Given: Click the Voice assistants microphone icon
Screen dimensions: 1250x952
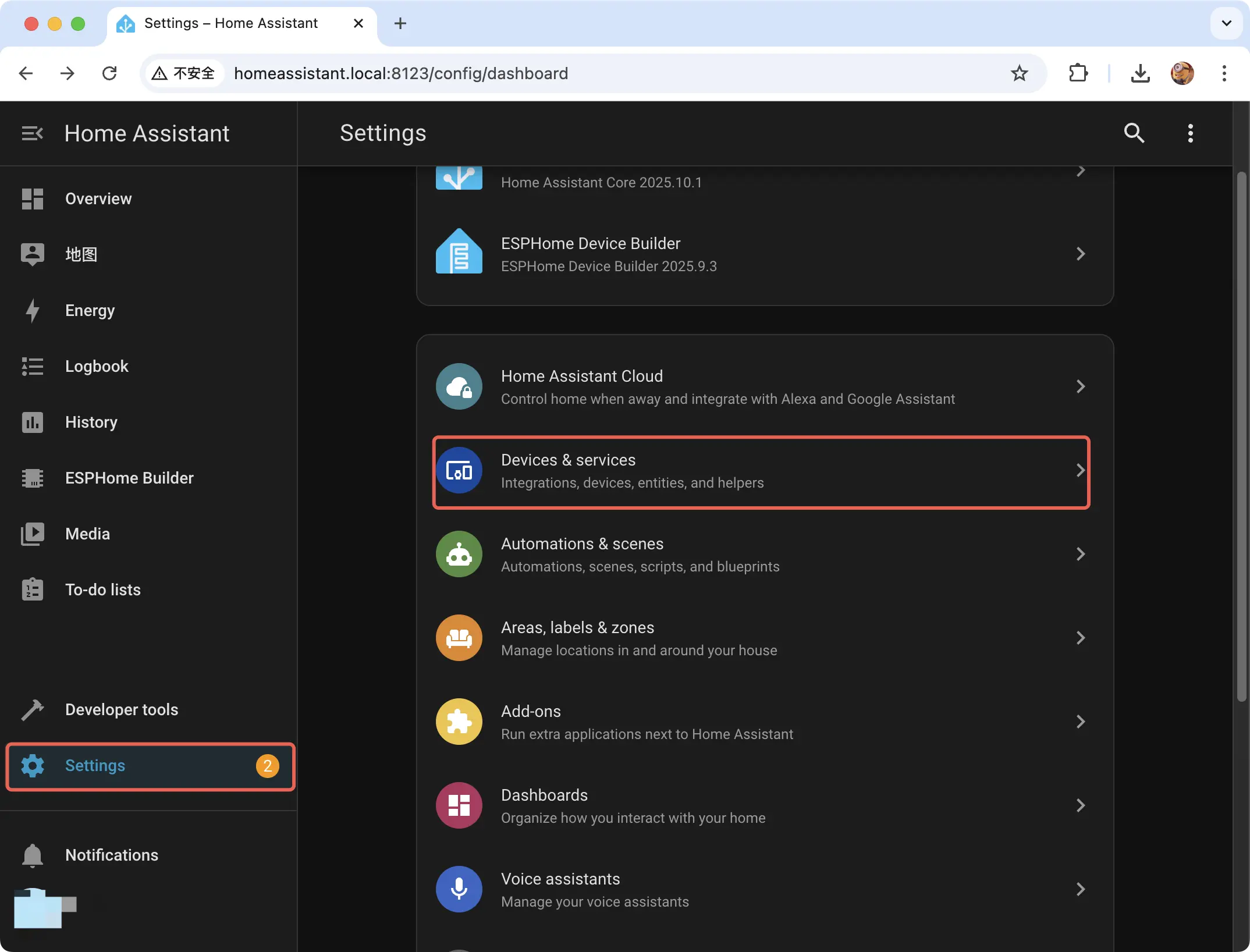Looking at the screenshot, I should click(459, 889).
